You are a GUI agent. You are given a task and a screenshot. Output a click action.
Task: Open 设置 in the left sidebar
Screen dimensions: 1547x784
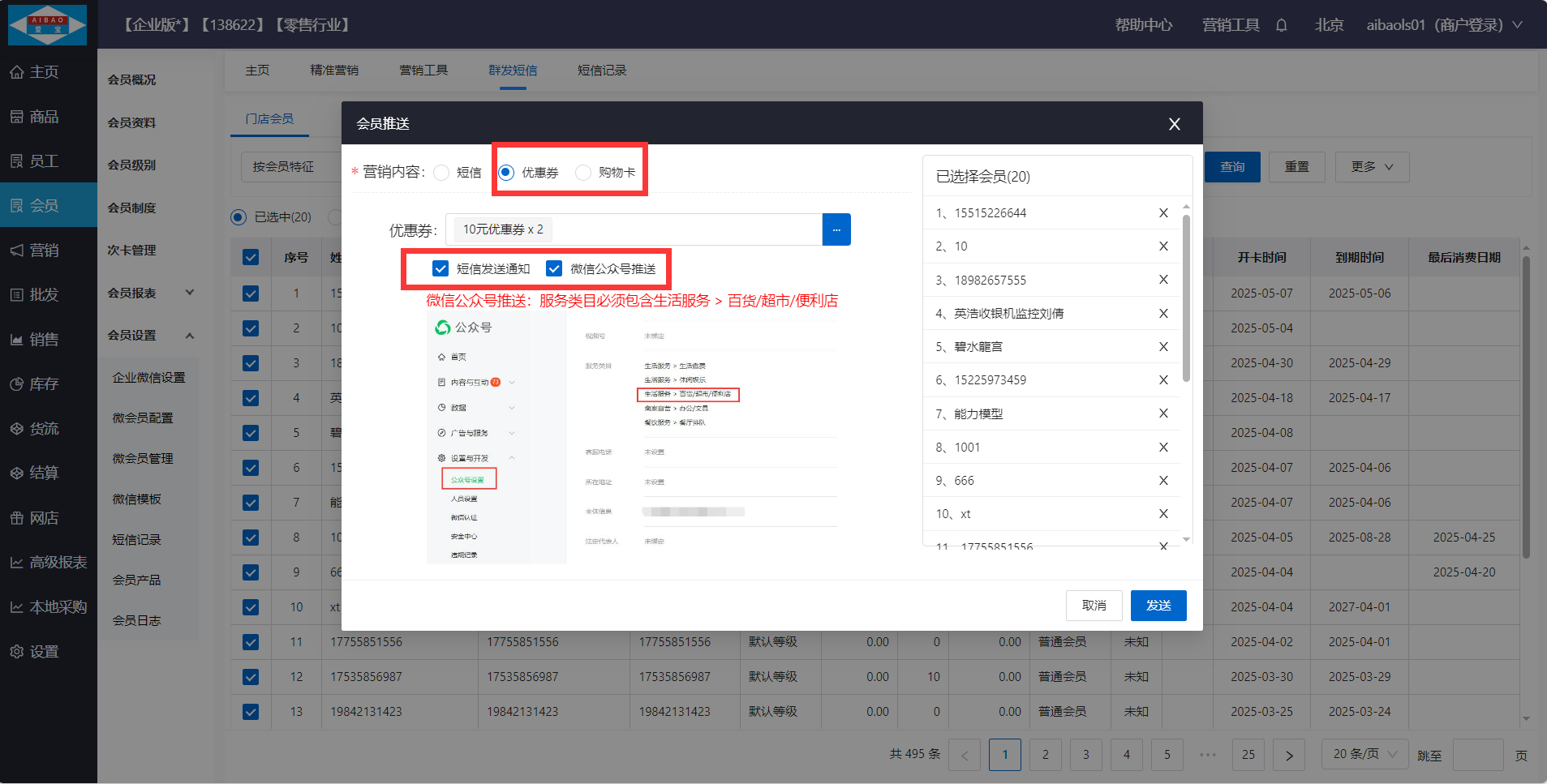45,652
